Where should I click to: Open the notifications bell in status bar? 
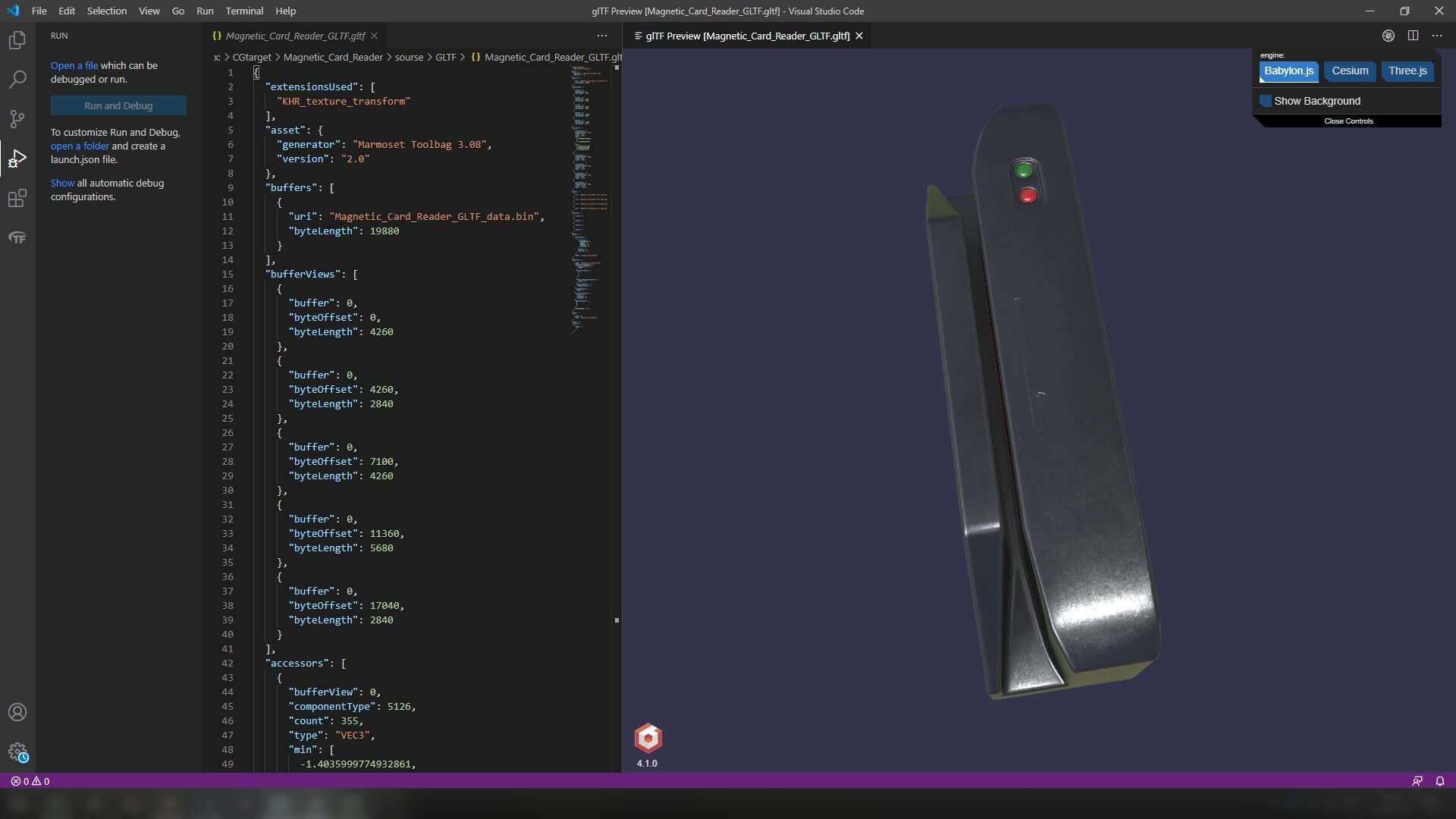[x=1439, y=781]
